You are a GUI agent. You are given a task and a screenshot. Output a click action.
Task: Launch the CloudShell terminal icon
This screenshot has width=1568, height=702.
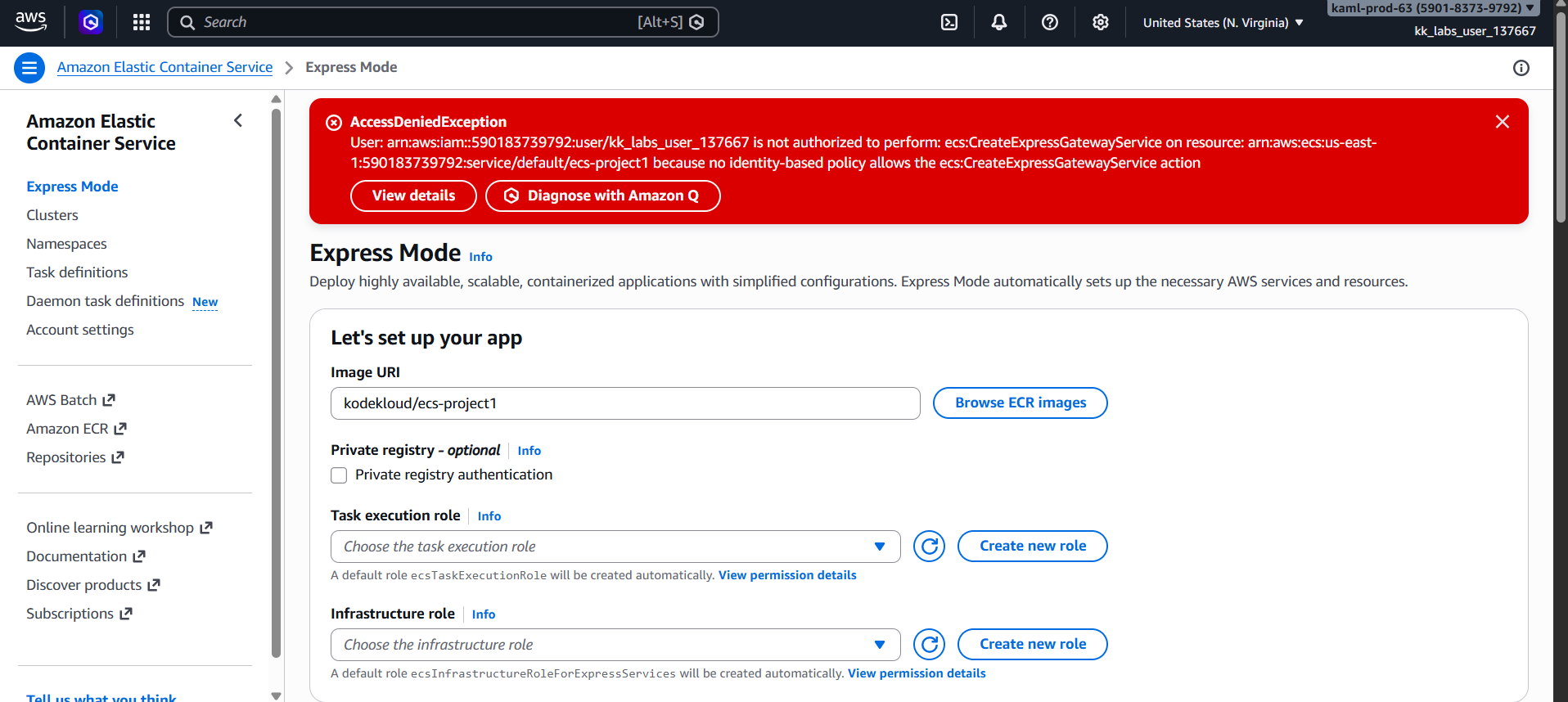[949, 22]
